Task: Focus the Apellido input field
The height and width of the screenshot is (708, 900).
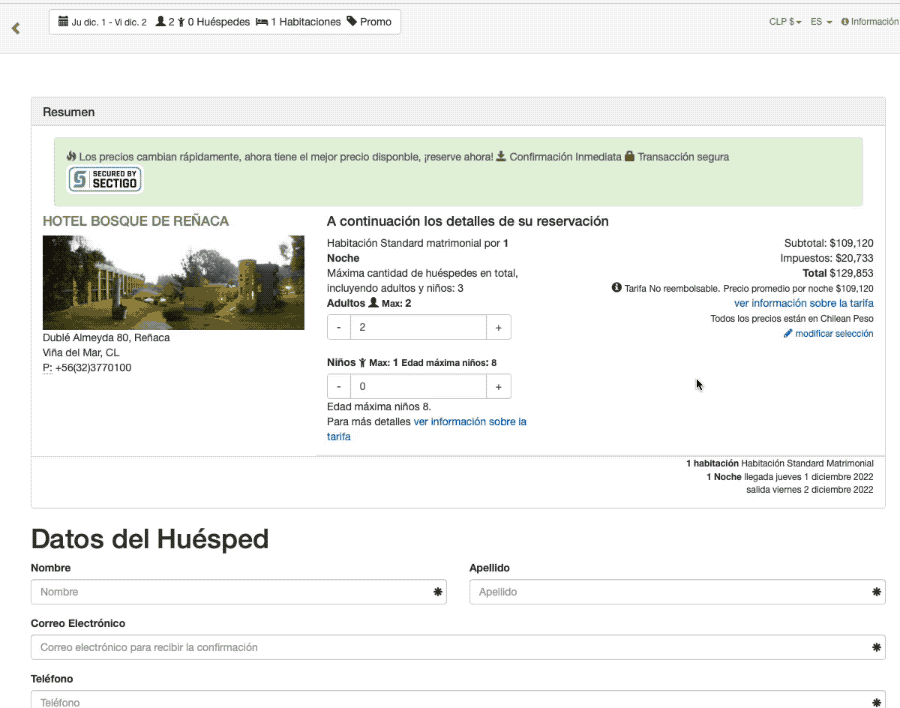Action: click(677, 592)
